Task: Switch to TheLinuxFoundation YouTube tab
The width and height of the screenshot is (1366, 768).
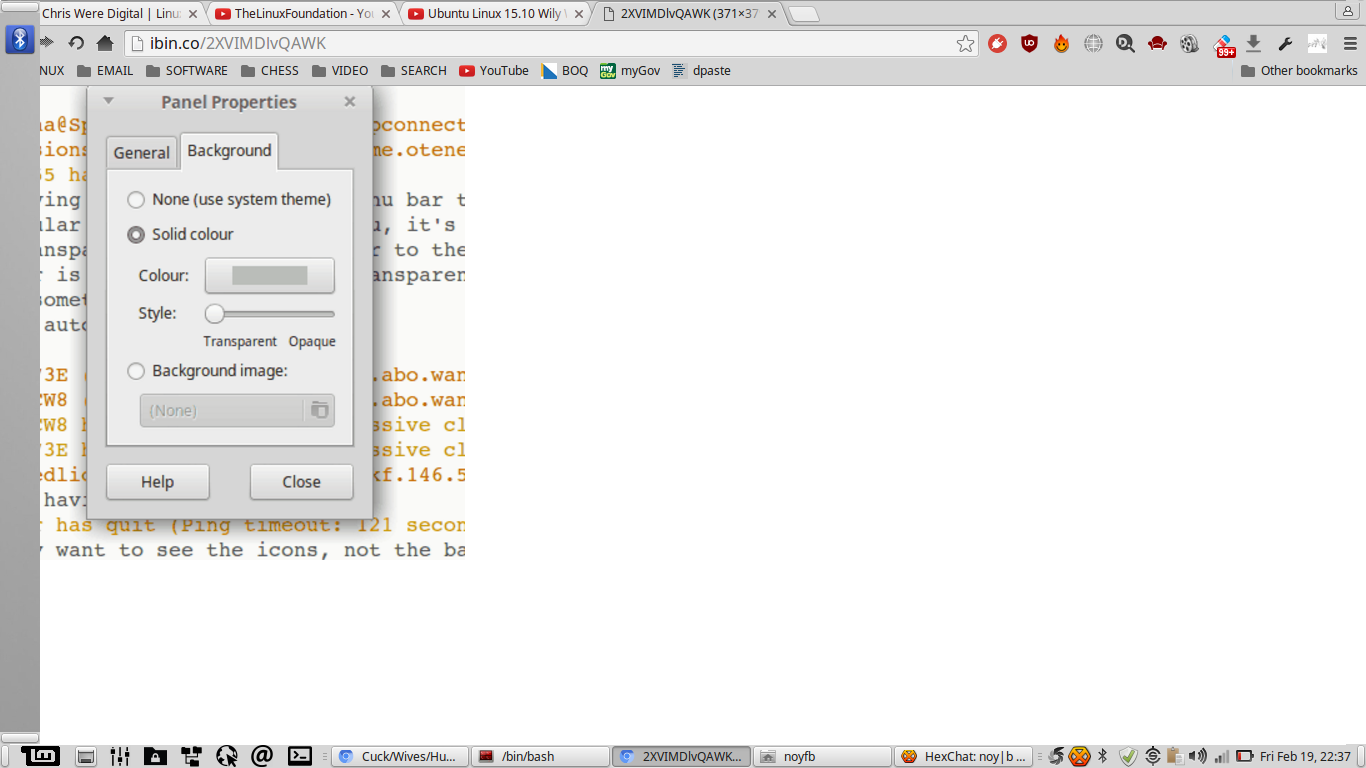Action: tap(303, 14)
